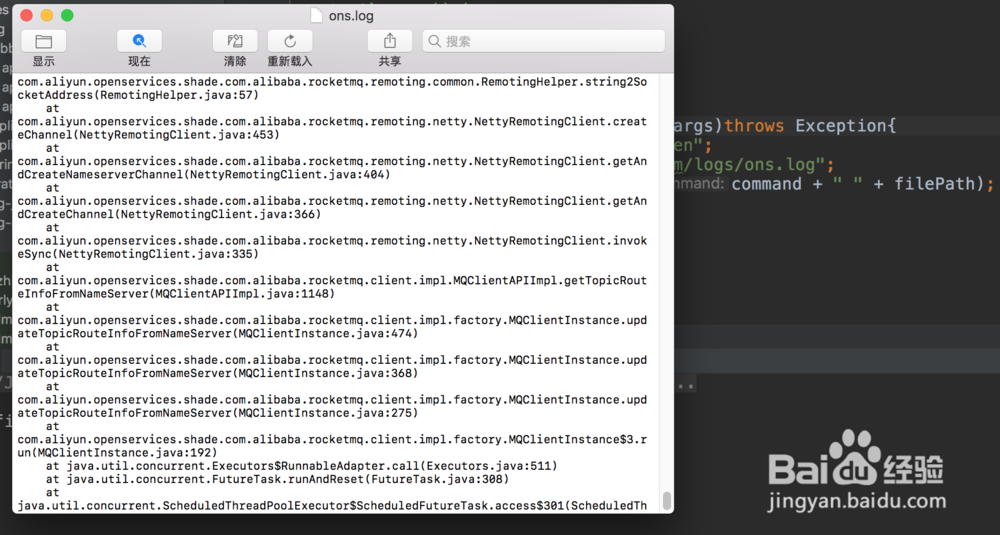Viewport: 1000px width, 535px height.
Task: Click the line containing MQClientInstance.java:368
Action: pos(217,373)
